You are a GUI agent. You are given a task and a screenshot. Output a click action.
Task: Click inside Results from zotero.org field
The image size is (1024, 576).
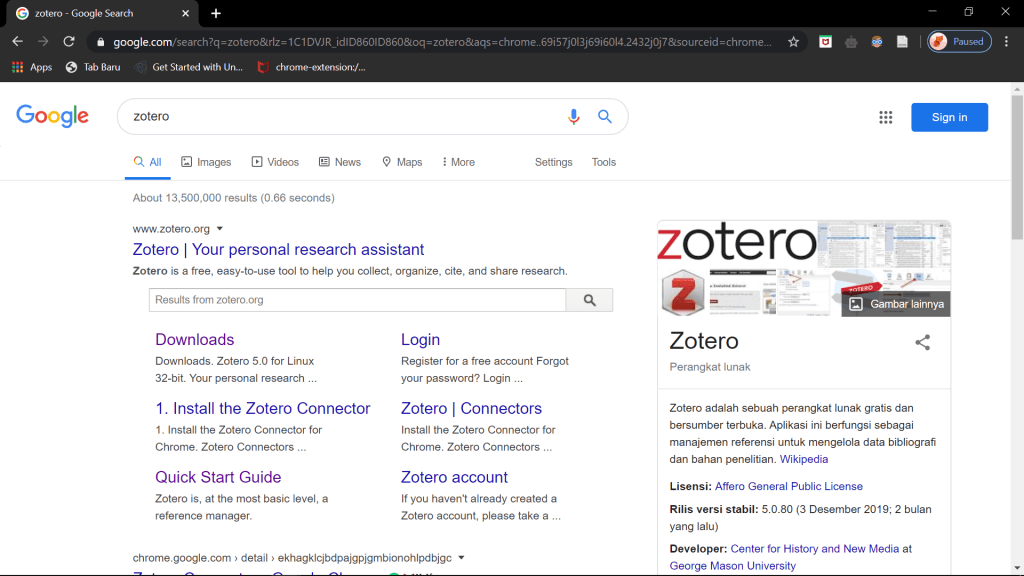[x=357, y=300]
